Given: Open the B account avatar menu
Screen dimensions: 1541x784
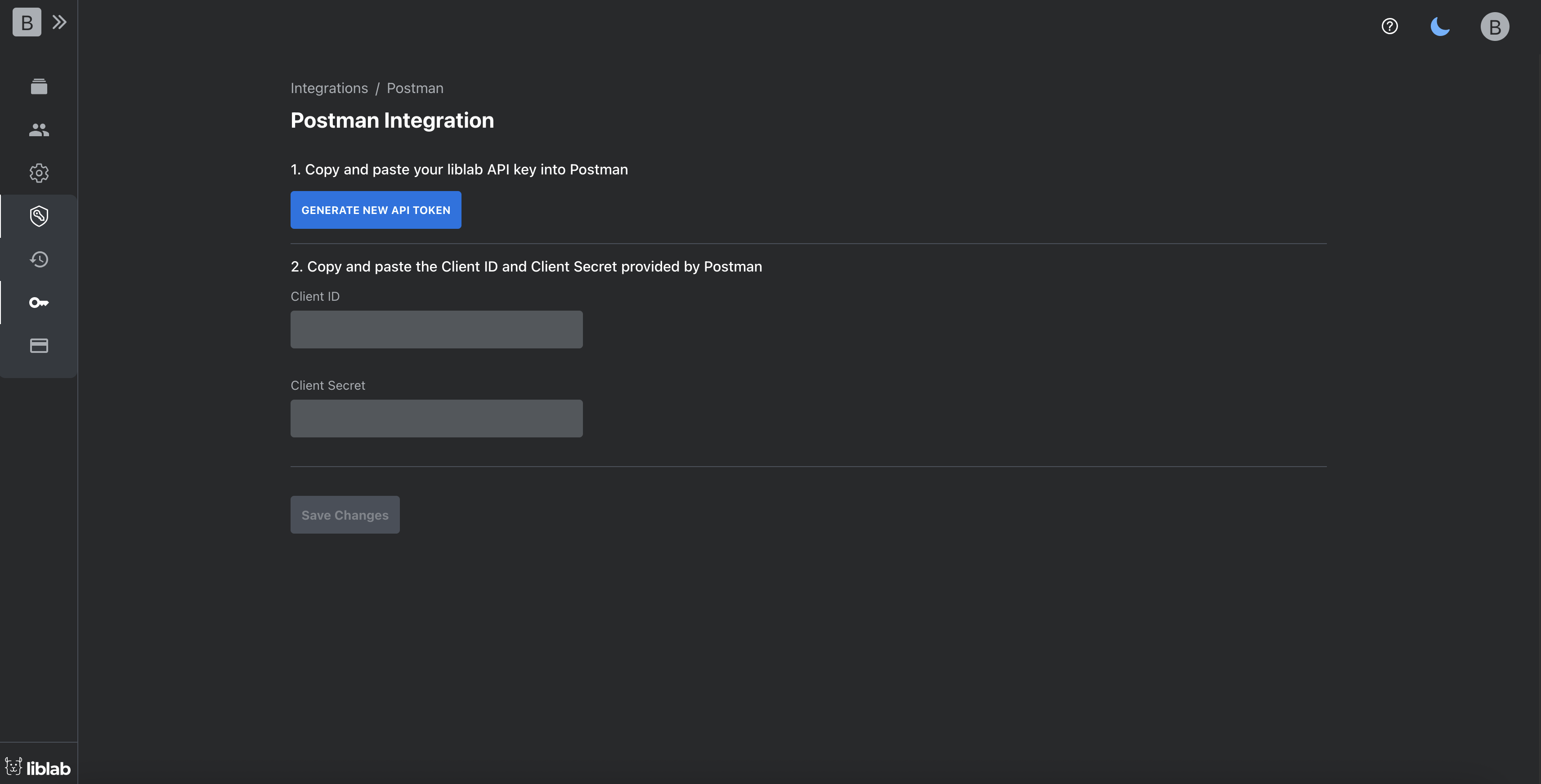Looking at the screenshot, I should coord(1494,26).
